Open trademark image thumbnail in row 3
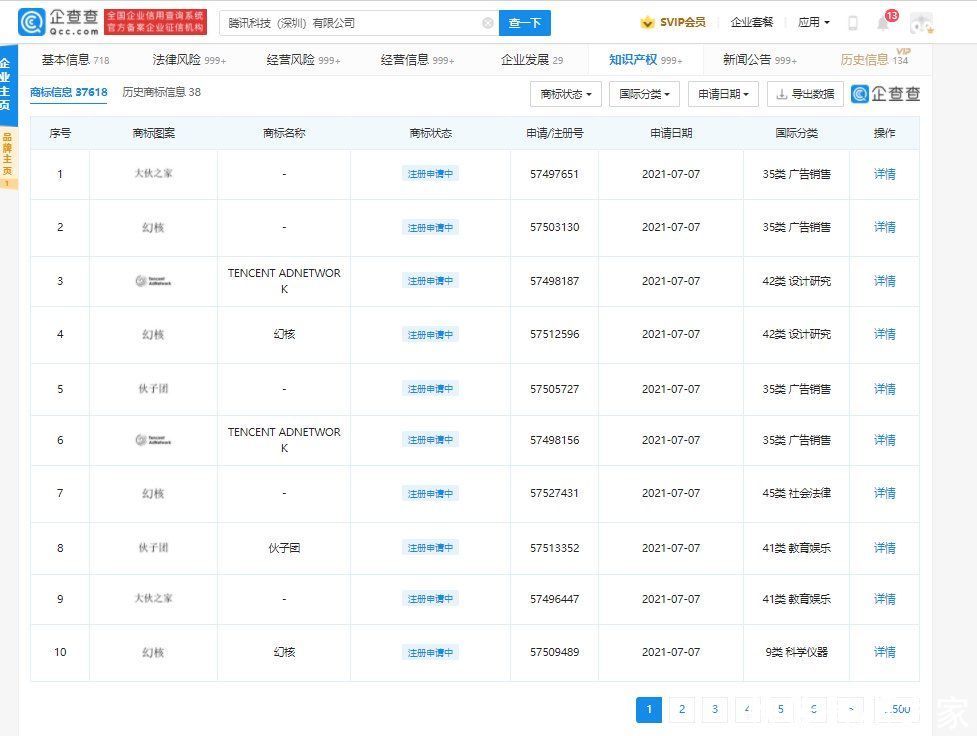The width and height of the screenshot is (977, 736). [153, 281]
